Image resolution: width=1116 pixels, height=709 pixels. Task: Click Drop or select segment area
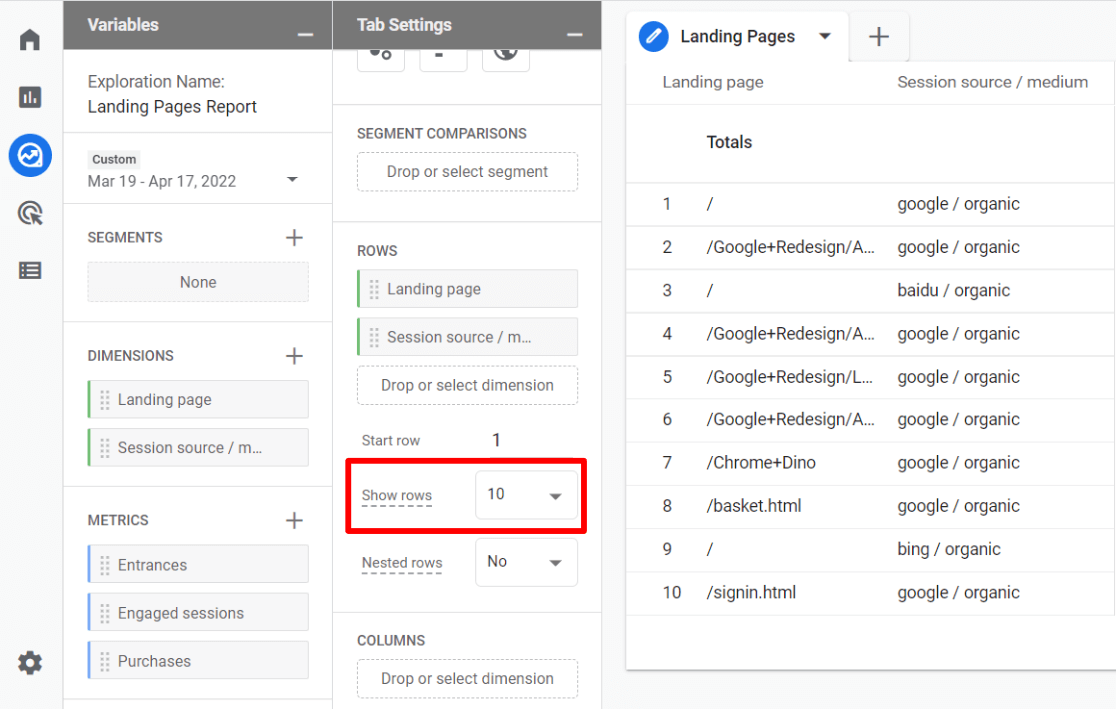point(467,172)
